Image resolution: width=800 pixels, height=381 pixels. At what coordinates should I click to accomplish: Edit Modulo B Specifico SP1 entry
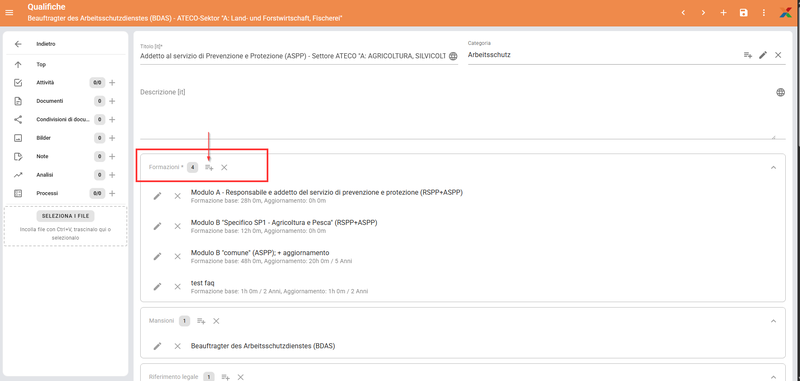[x=158, y=226]
